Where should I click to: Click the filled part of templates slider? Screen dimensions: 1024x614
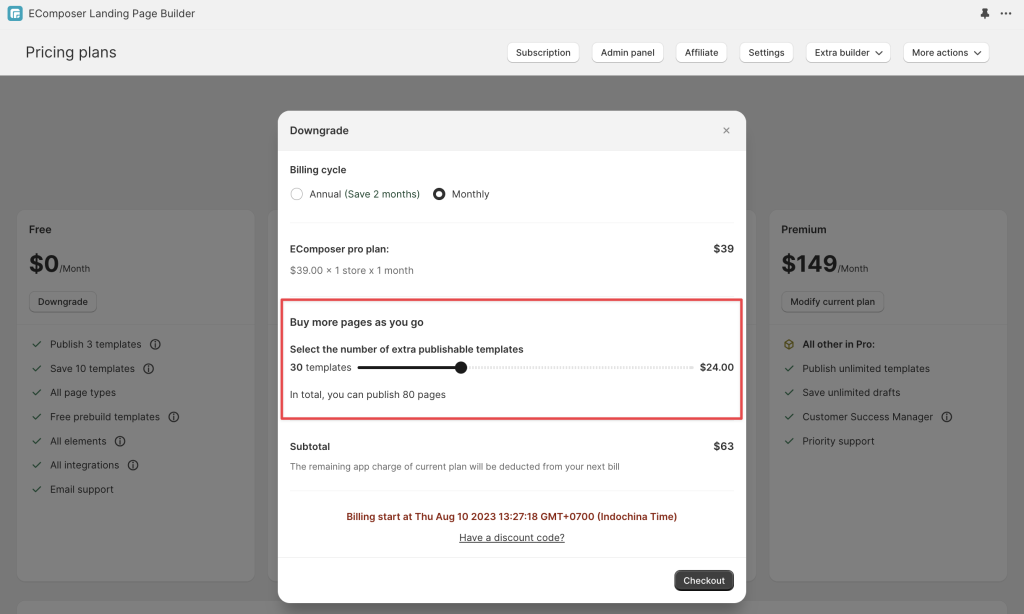tap(406, 368)
